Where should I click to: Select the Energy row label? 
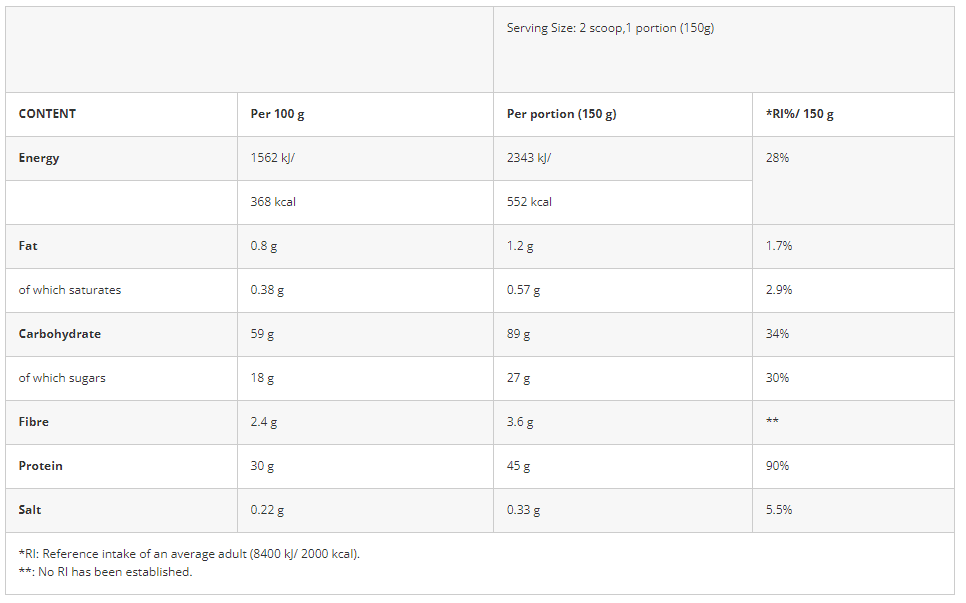tap(39, 158)
